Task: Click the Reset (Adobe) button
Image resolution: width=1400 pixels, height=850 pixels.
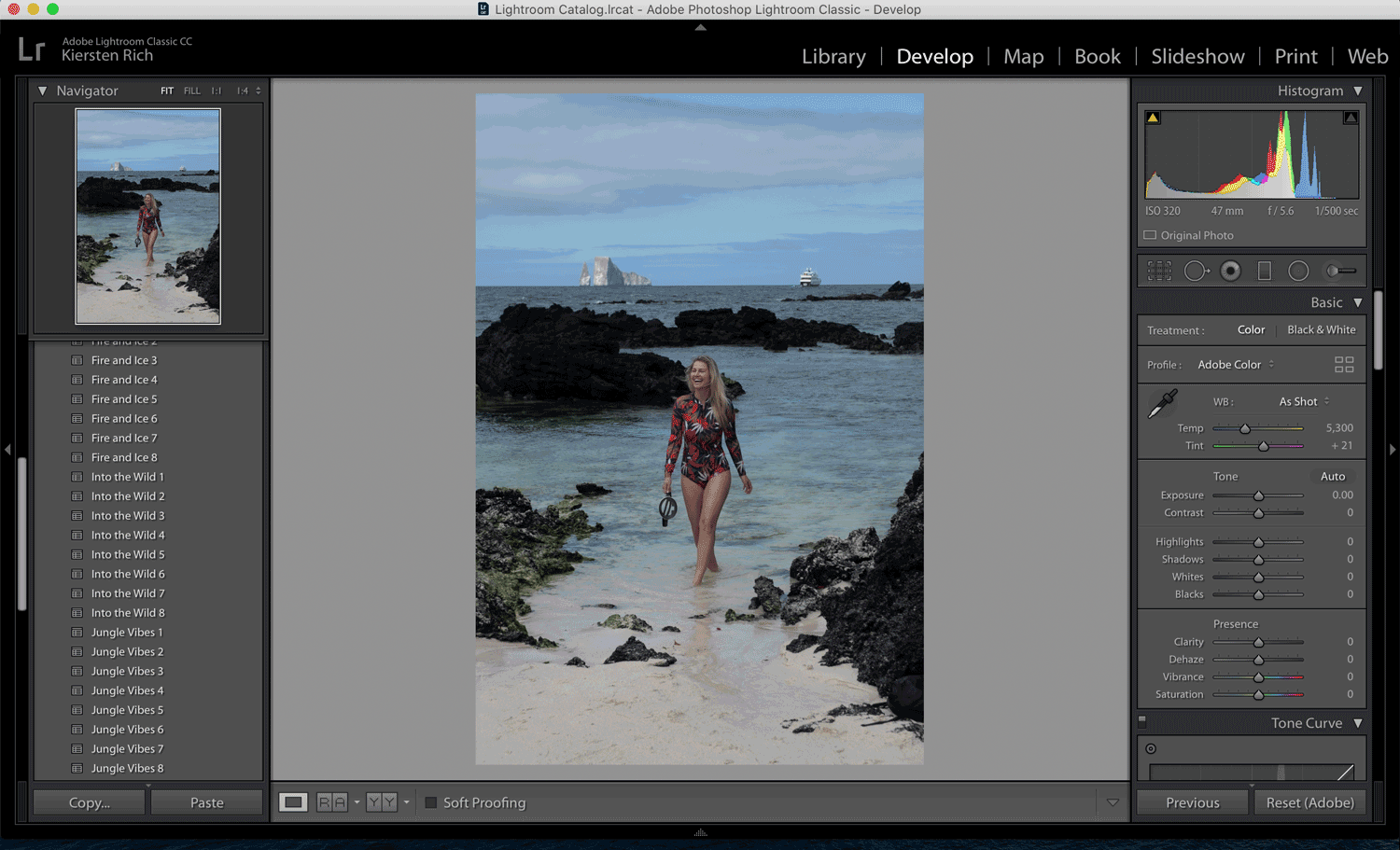Action: [x=1309, y=802]
